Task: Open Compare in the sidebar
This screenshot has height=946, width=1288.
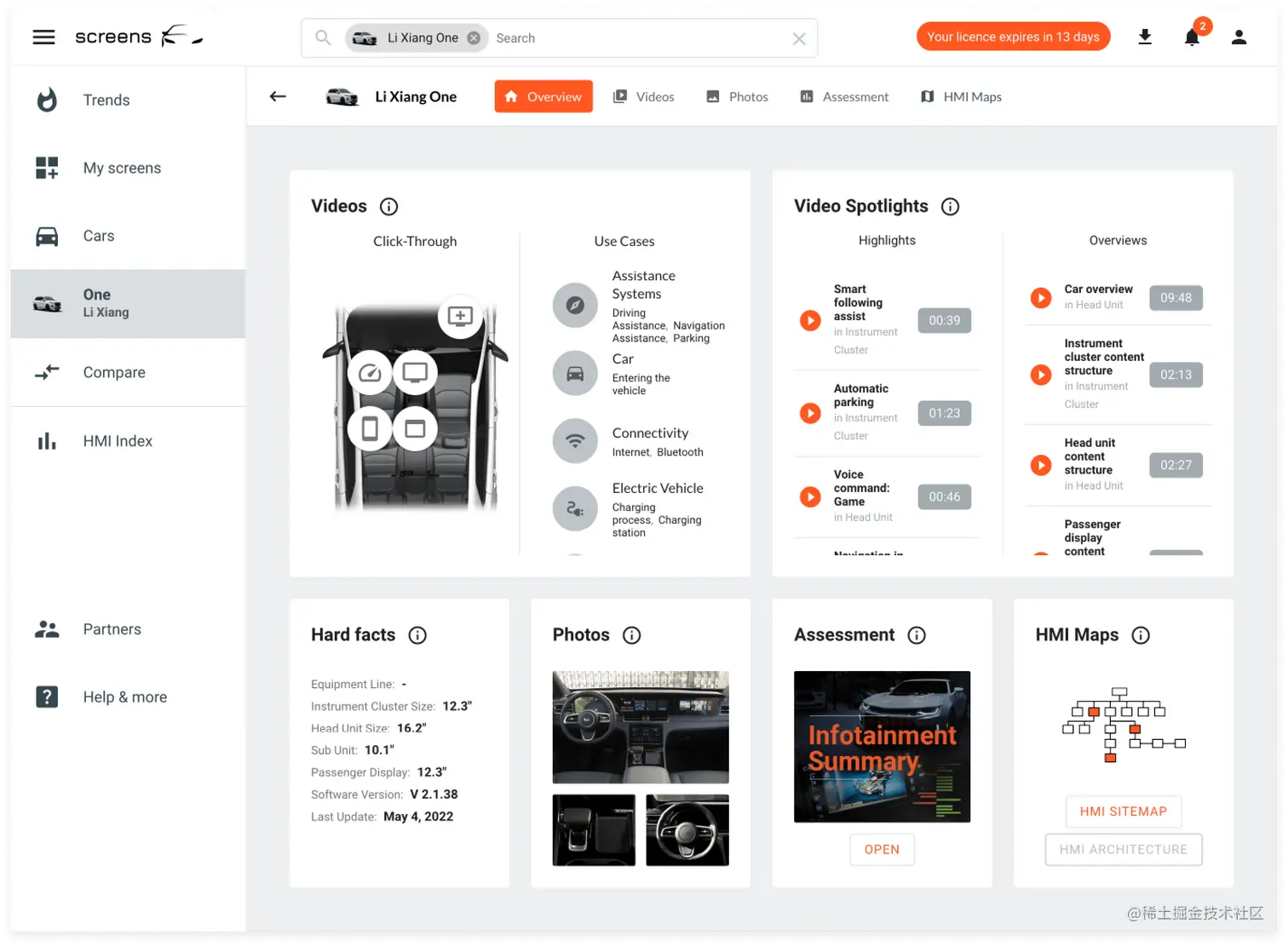Action: pos(128,372)
